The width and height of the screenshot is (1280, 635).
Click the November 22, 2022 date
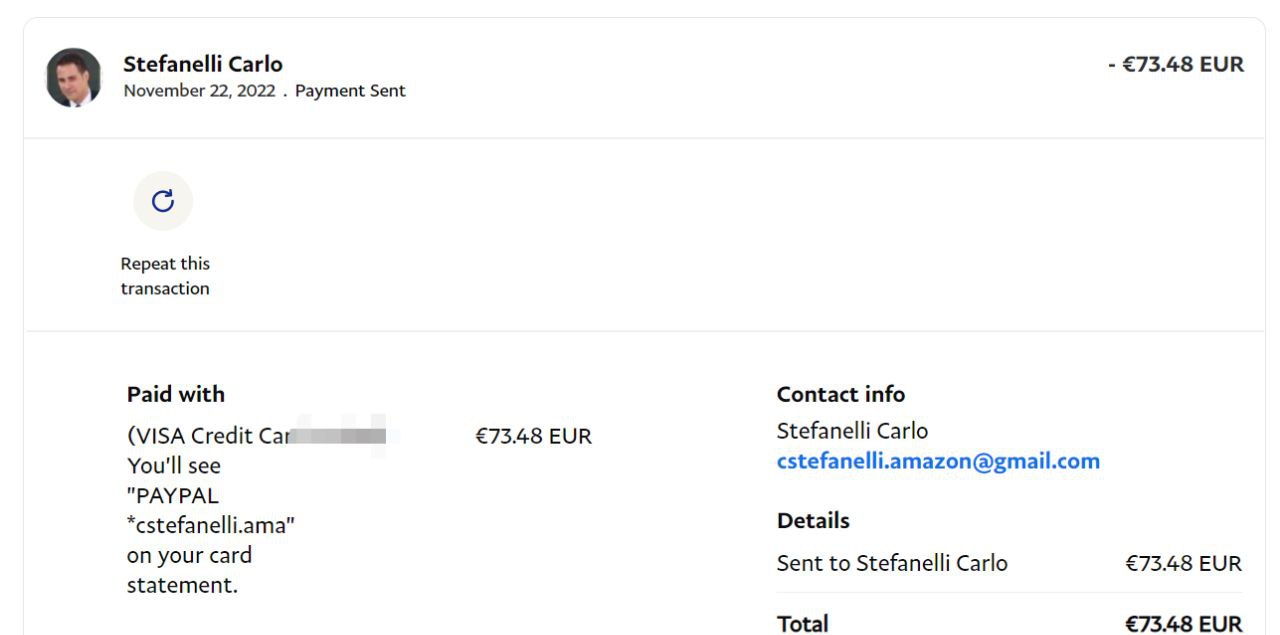point(199,91)
